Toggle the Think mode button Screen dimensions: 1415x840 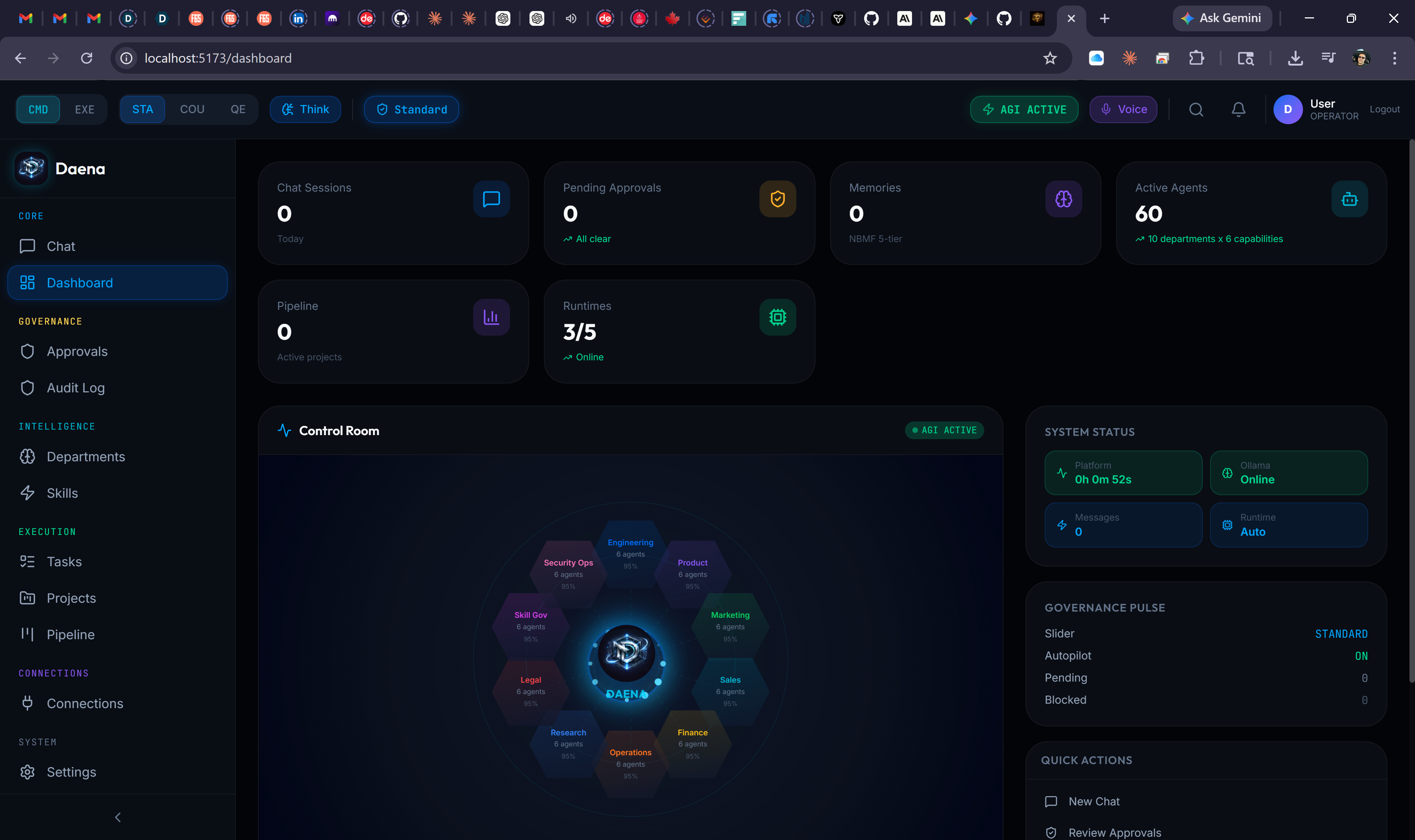tap(305, 109)
